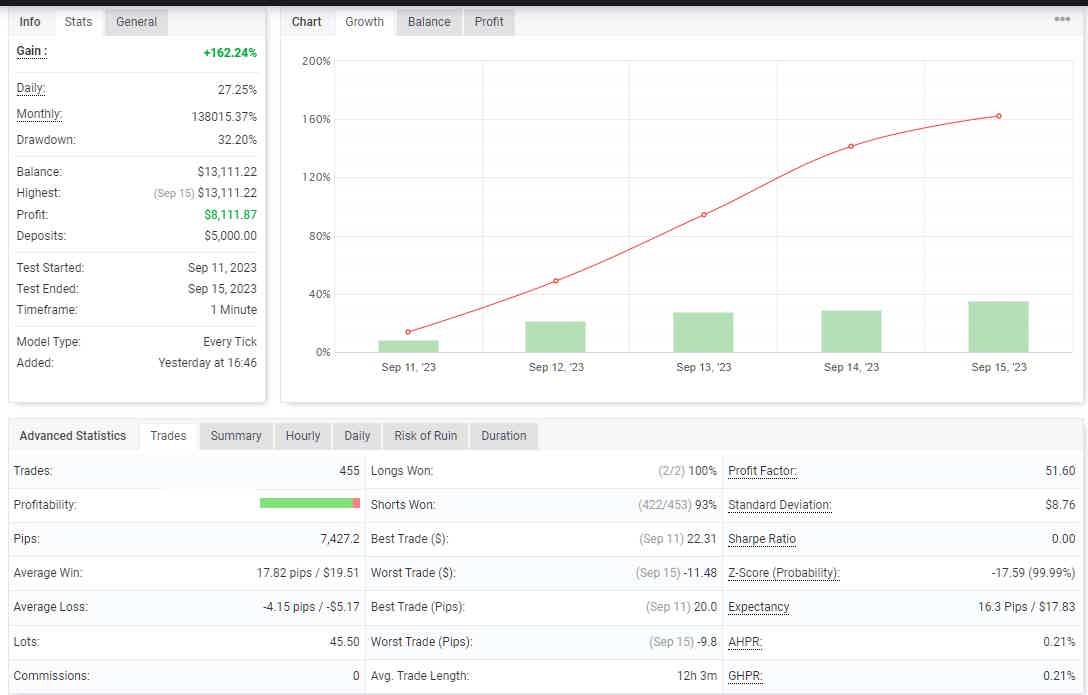Click the Sep 14 green bar

pos(851,332)
